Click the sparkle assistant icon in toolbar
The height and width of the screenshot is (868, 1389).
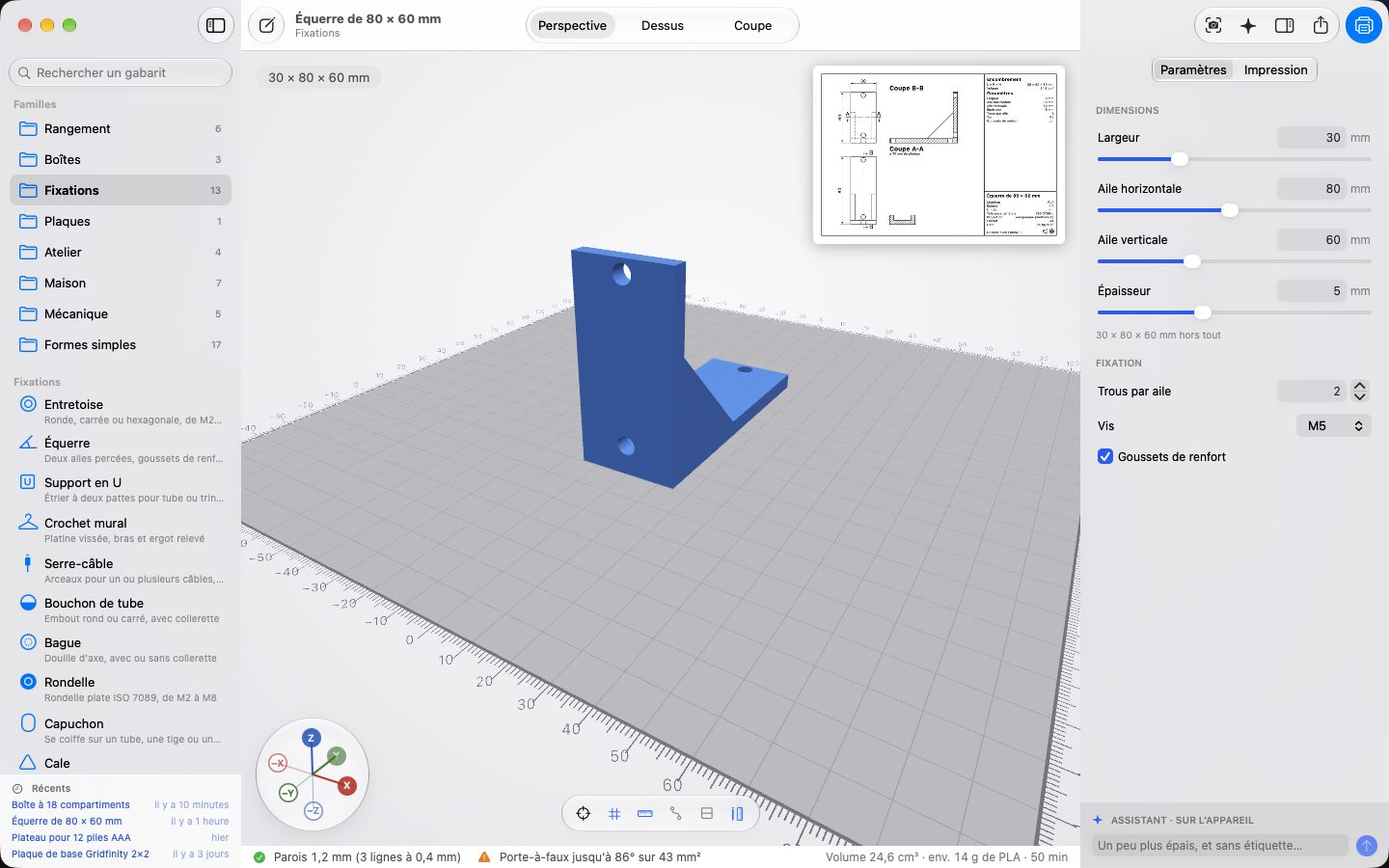(1248, 26)
